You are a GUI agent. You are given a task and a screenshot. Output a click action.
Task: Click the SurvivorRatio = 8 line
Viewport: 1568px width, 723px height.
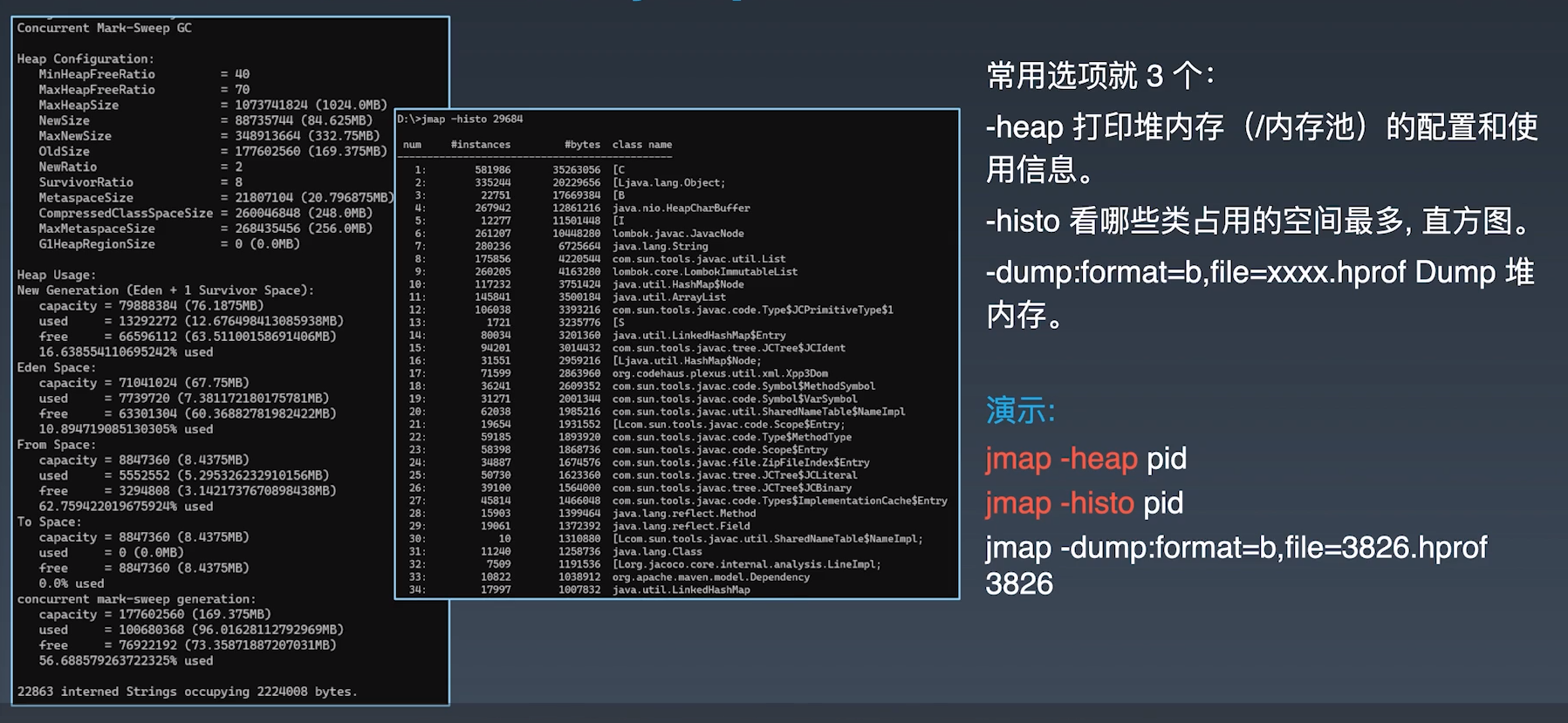click(140, 182)
